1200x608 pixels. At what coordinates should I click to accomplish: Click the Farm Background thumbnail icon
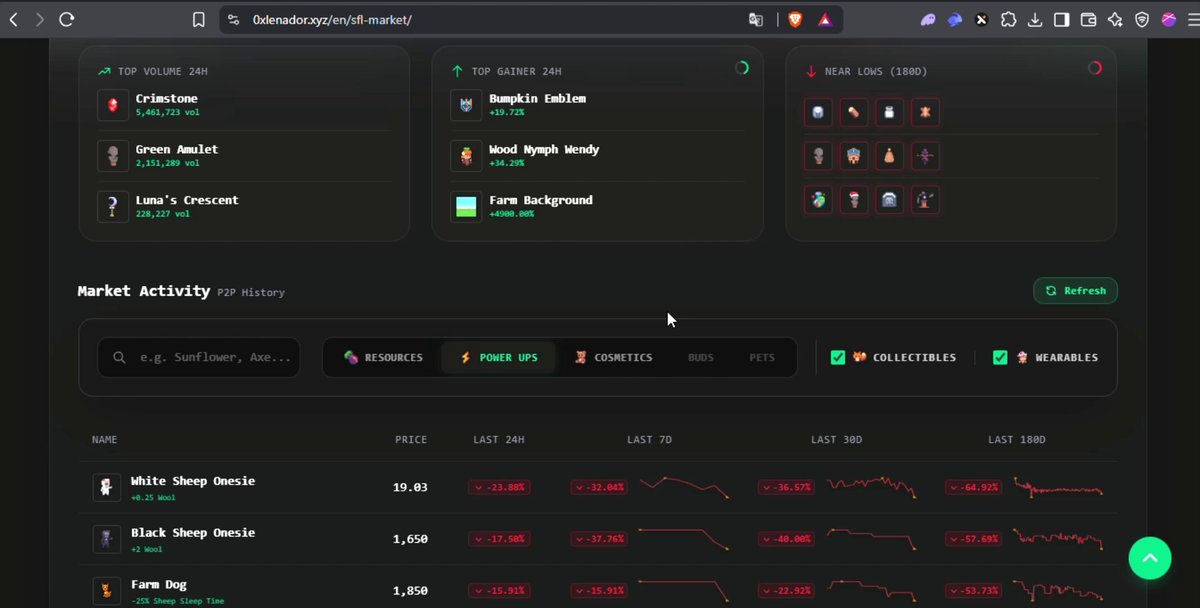(x=466, y=207)
